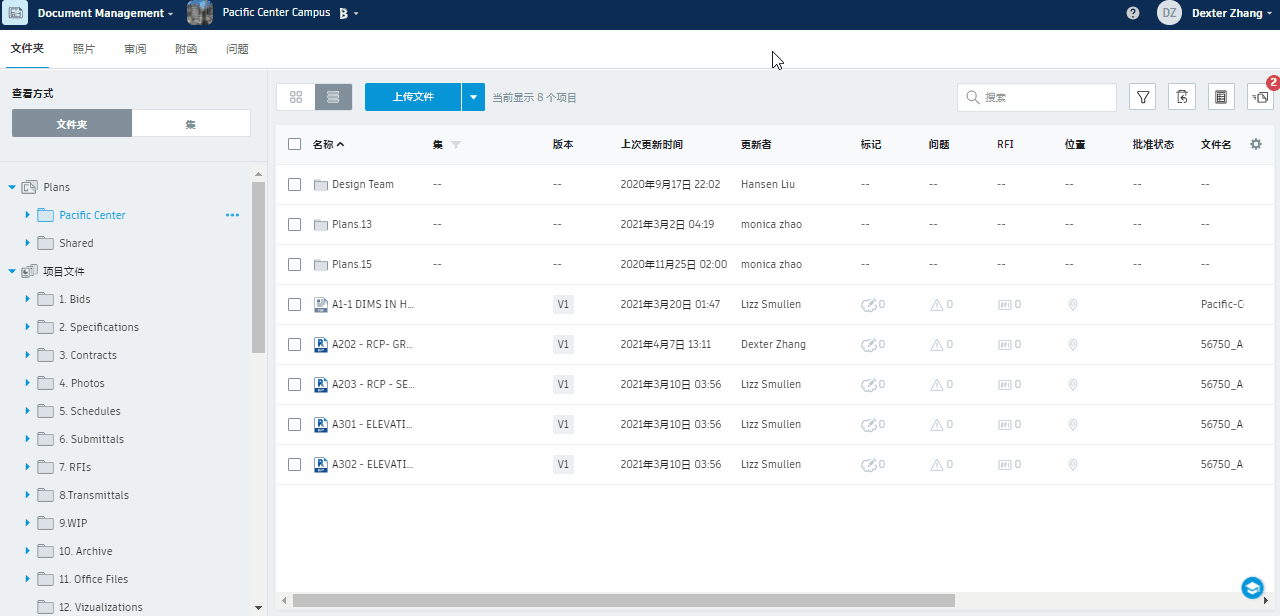Select the 文件夹 tab

click(x=27, y=48)
